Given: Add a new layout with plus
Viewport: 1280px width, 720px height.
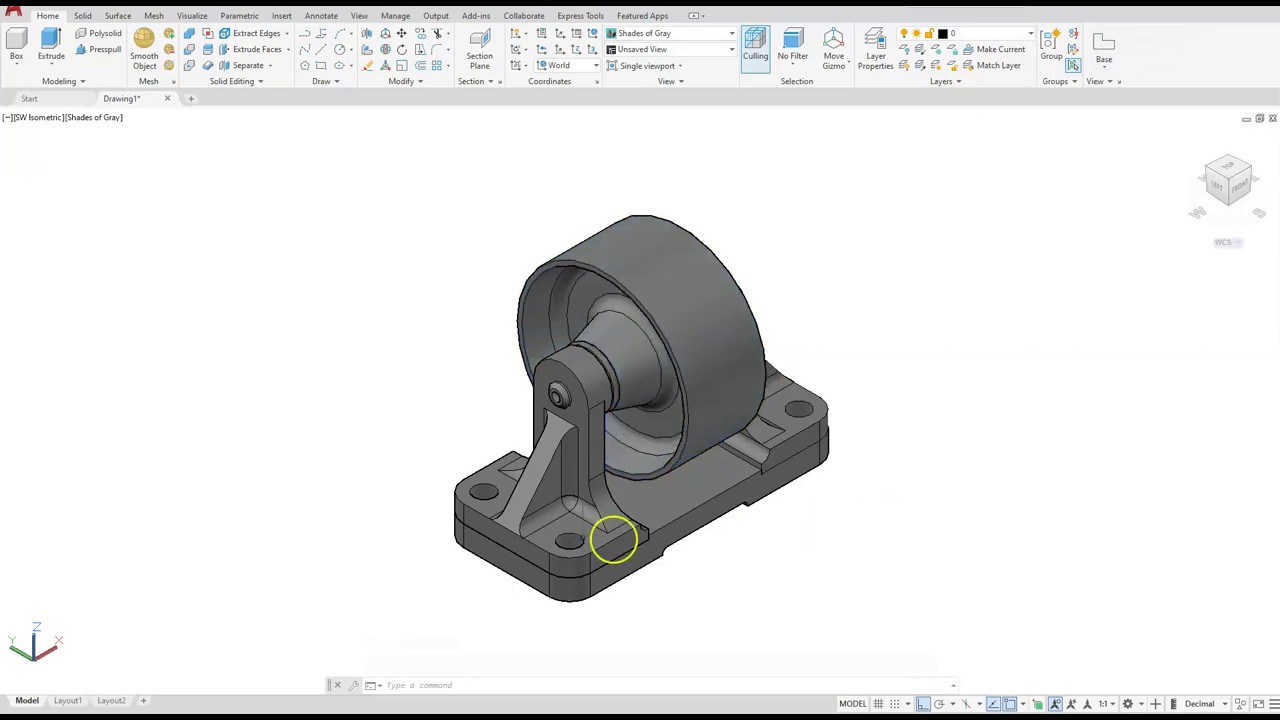Looking at the screenshot, I should tap(143, 701).
